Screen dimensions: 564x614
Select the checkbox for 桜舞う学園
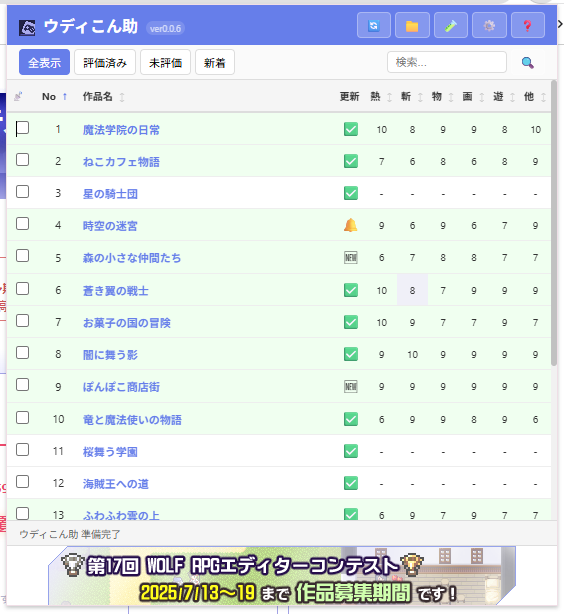[x=22, y=450]
